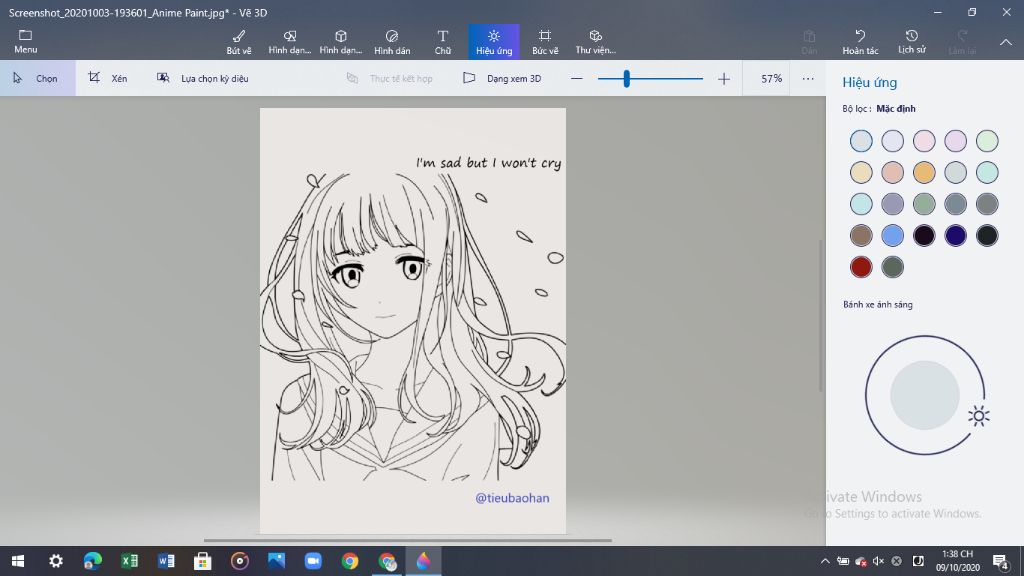Image resolution: width=1024 pixels, height=576 pixels.
Task: Open the Hình dán stickers tool
Action: coord(392,42)
